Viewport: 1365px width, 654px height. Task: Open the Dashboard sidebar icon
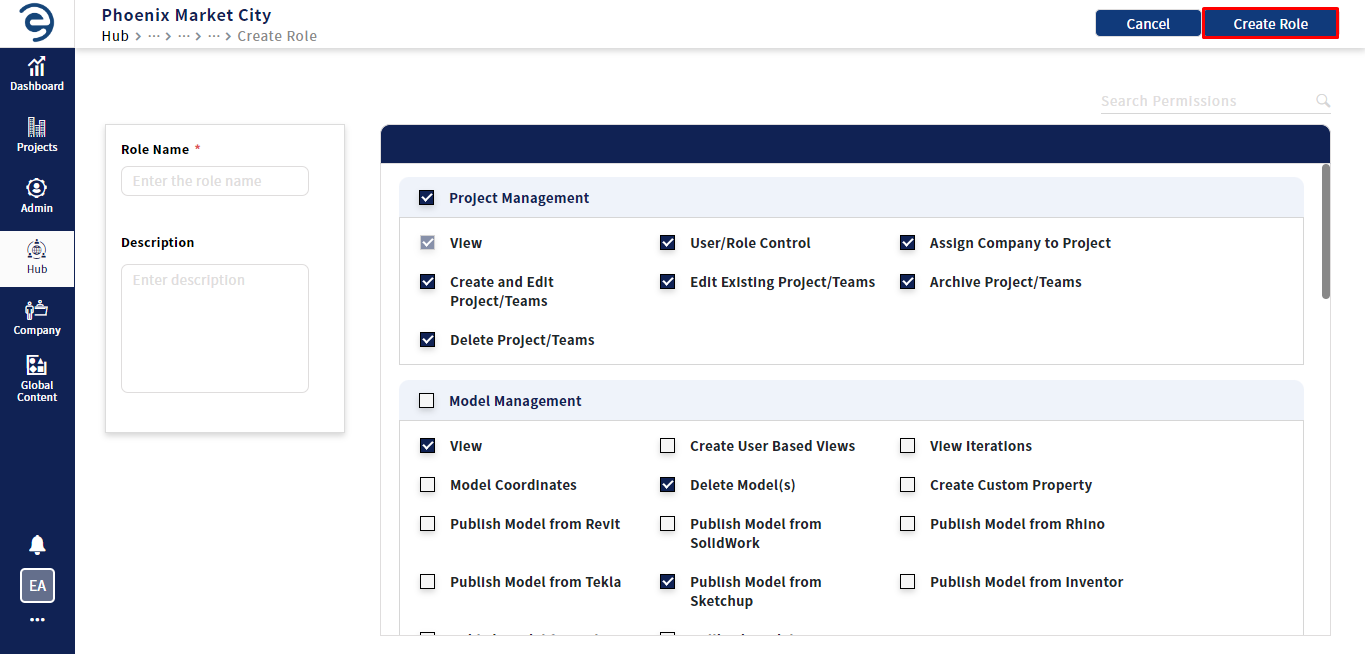point(37,74)
